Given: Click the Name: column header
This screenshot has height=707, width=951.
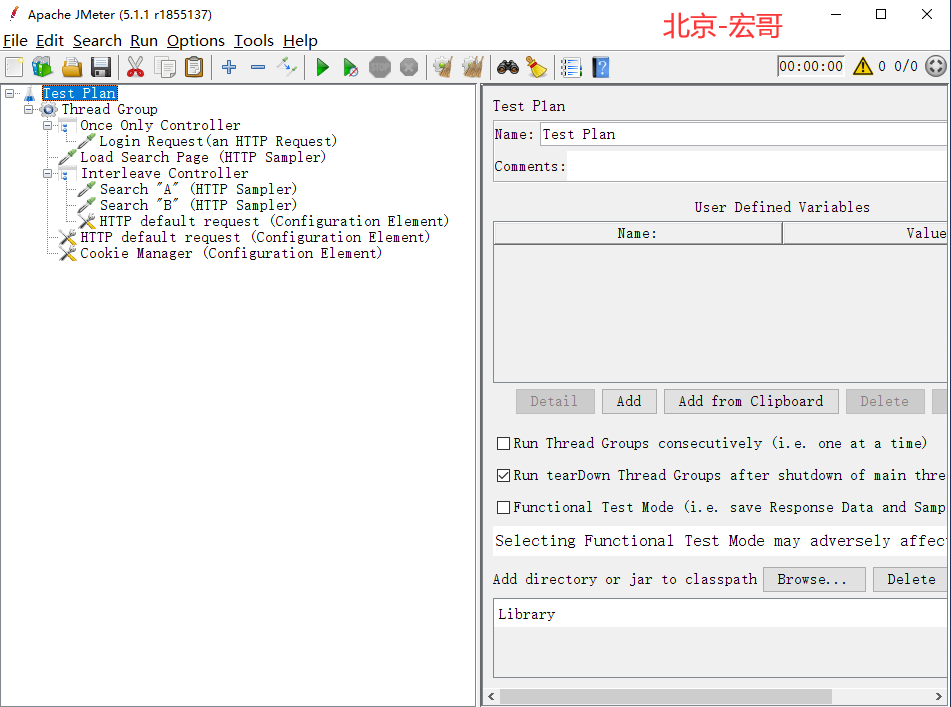Looking at the screenshot, I should coord(637,233).
